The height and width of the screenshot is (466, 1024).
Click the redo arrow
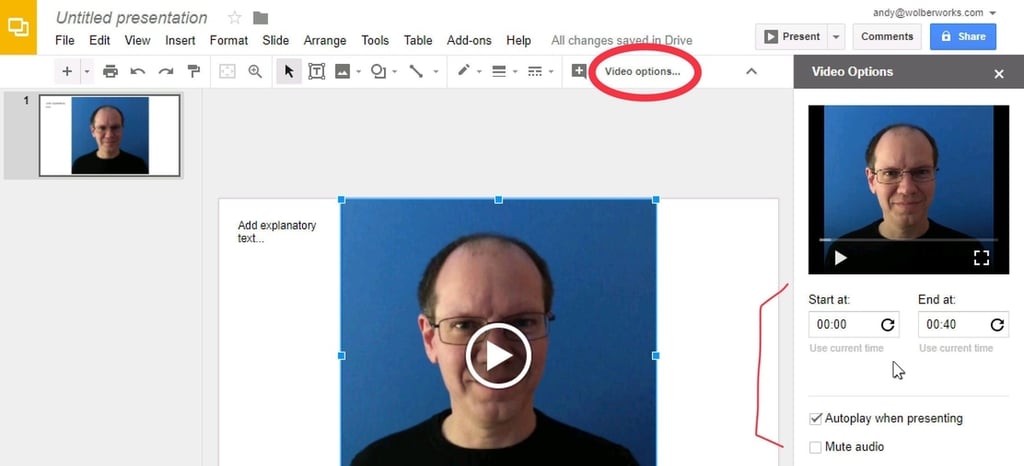click(x=166, y=71)
